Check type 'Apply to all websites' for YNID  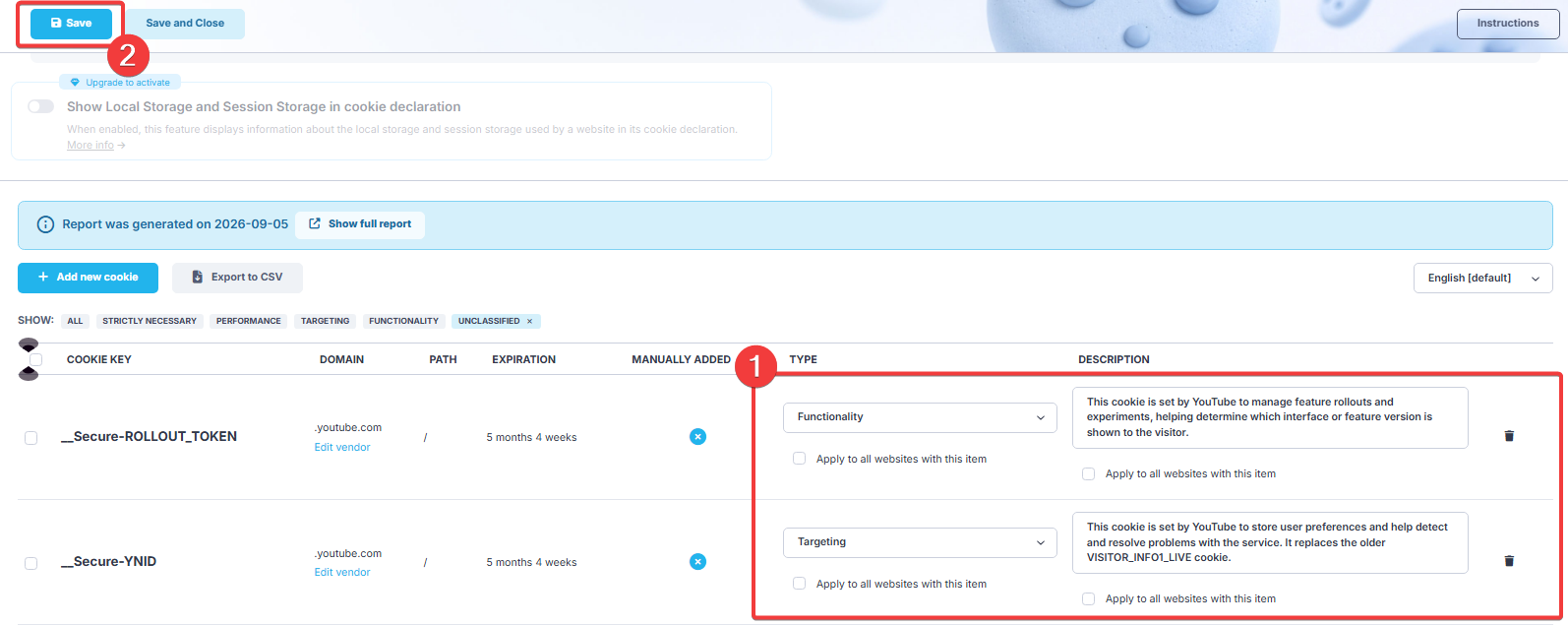(x=799, y=584)
